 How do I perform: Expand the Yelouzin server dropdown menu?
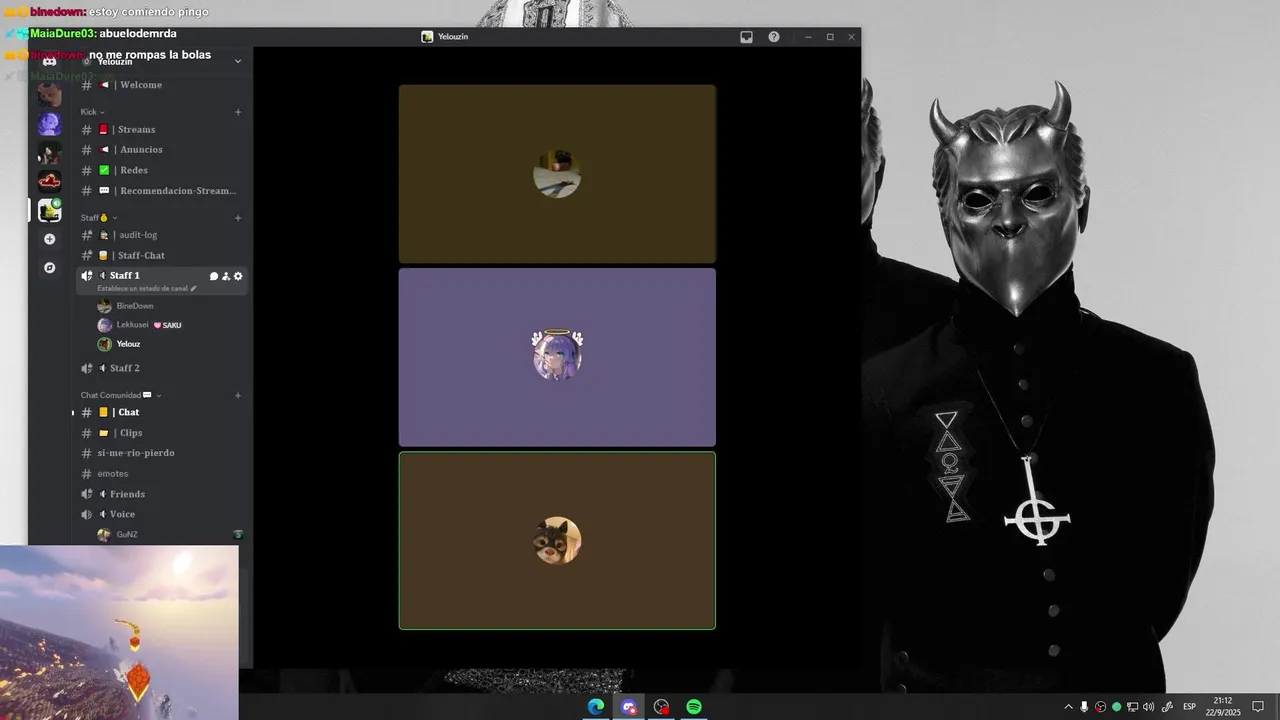237,61
